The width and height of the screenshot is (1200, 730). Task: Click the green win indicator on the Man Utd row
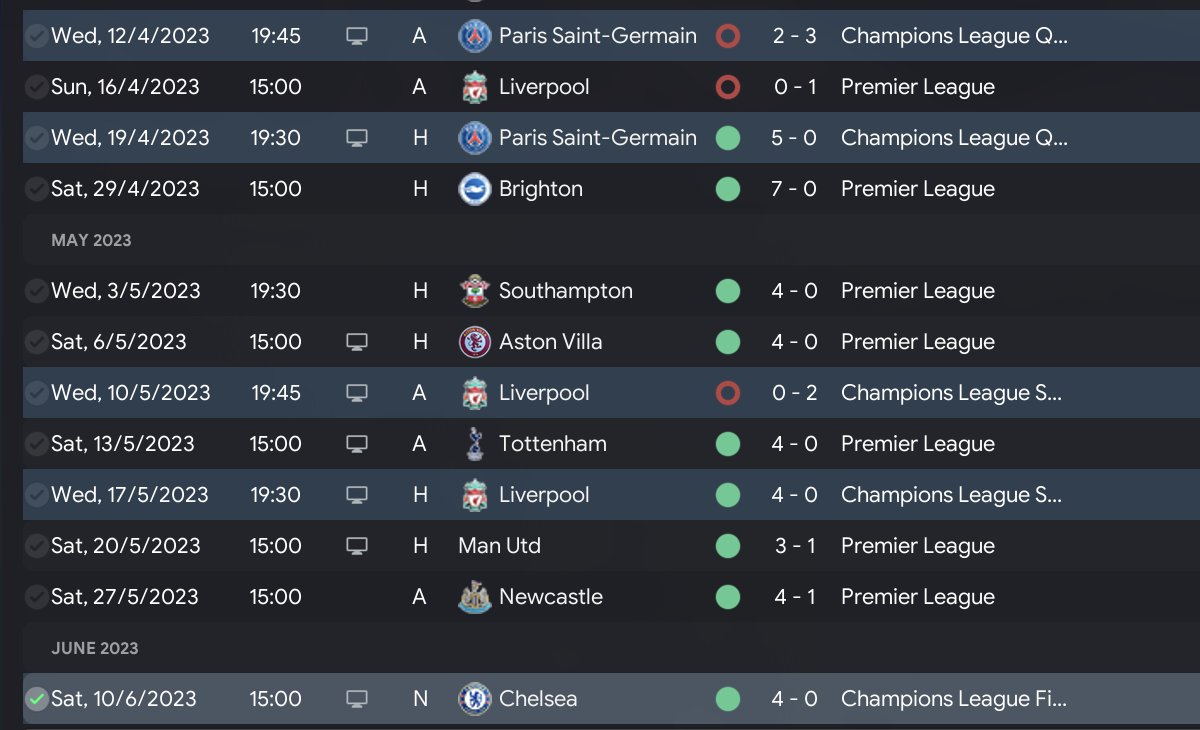pyautogui.click(x=728, y=546)
